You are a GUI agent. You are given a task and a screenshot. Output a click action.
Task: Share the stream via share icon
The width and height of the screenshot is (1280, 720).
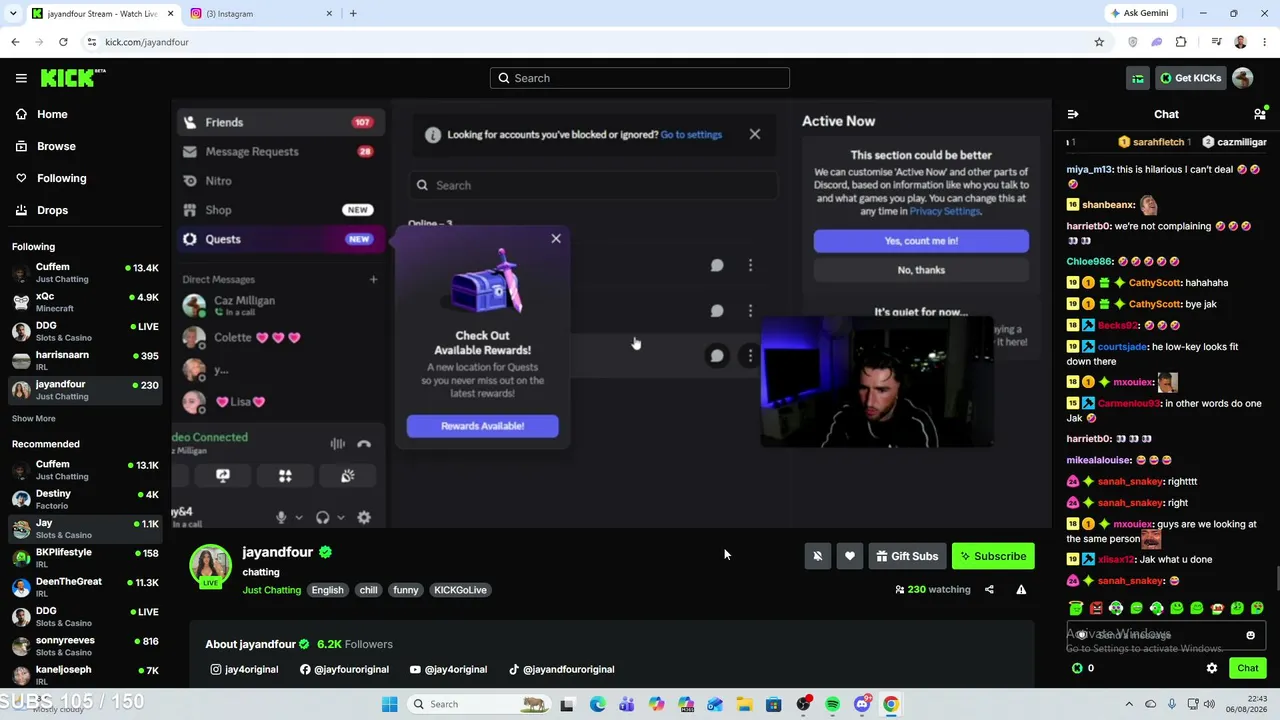pos(989,590)
